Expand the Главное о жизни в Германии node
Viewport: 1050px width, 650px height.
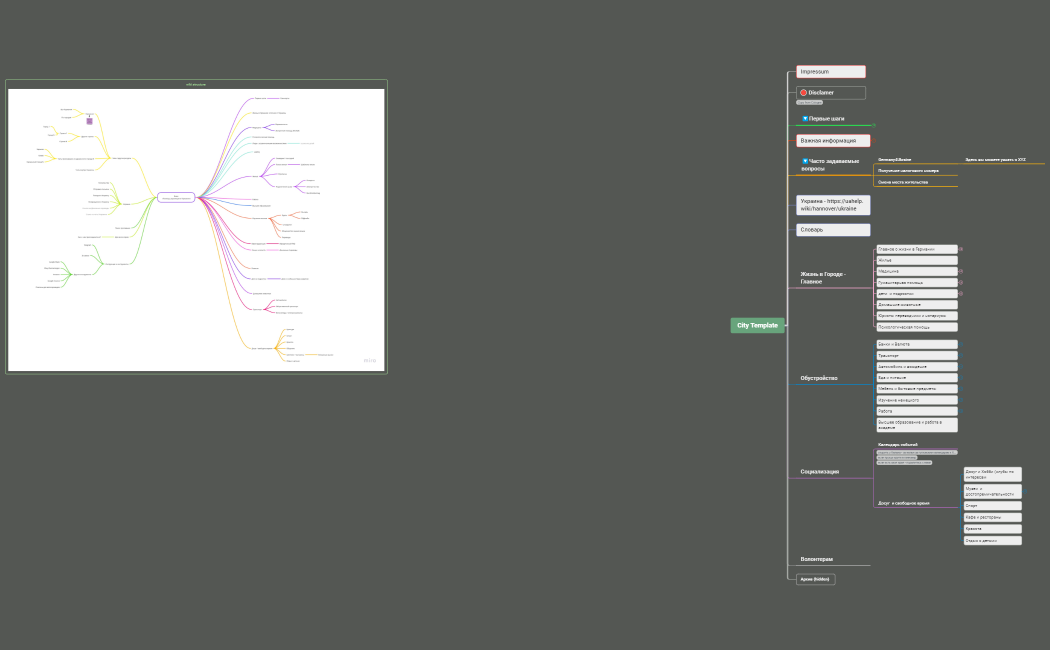pyautogui.click(x=961, y=249)
